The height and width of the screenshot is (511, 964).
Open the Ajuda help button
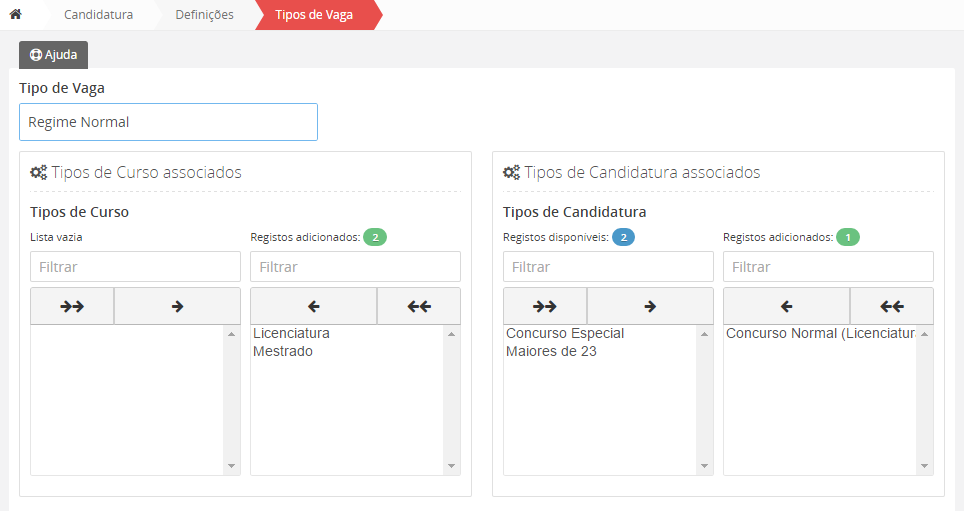pos(54,55)
